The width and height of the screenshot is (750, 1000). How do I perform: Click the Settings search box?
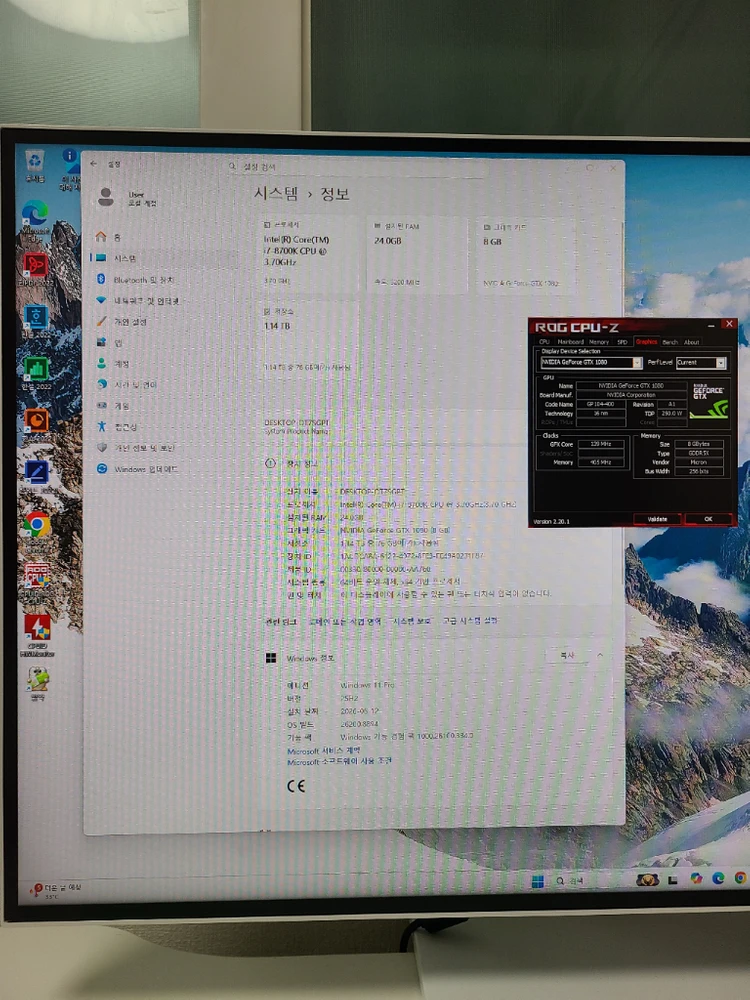click(357, 167)
